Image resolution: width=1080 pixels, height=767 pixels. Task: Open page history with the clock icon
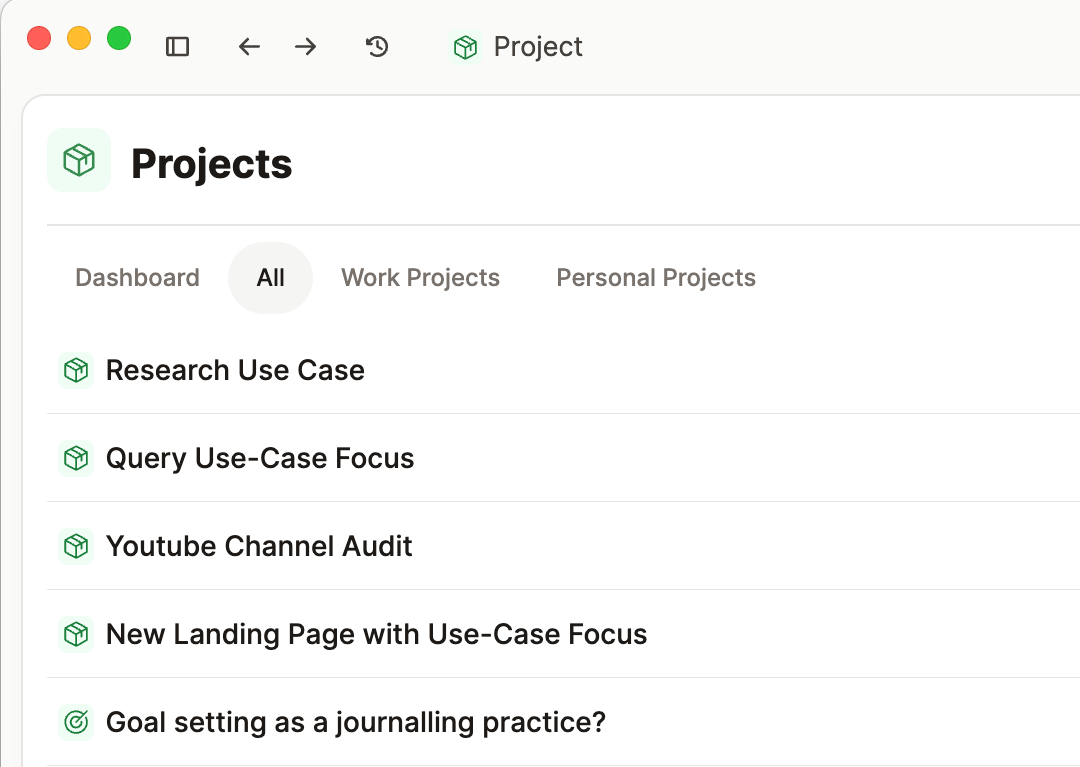[377, 46]
